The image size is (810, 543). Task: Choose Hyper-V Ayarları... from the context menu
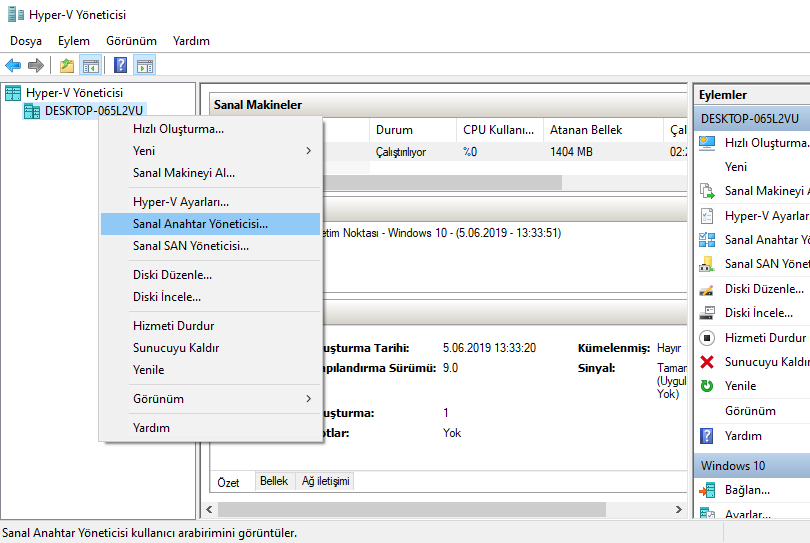point(210,202)
